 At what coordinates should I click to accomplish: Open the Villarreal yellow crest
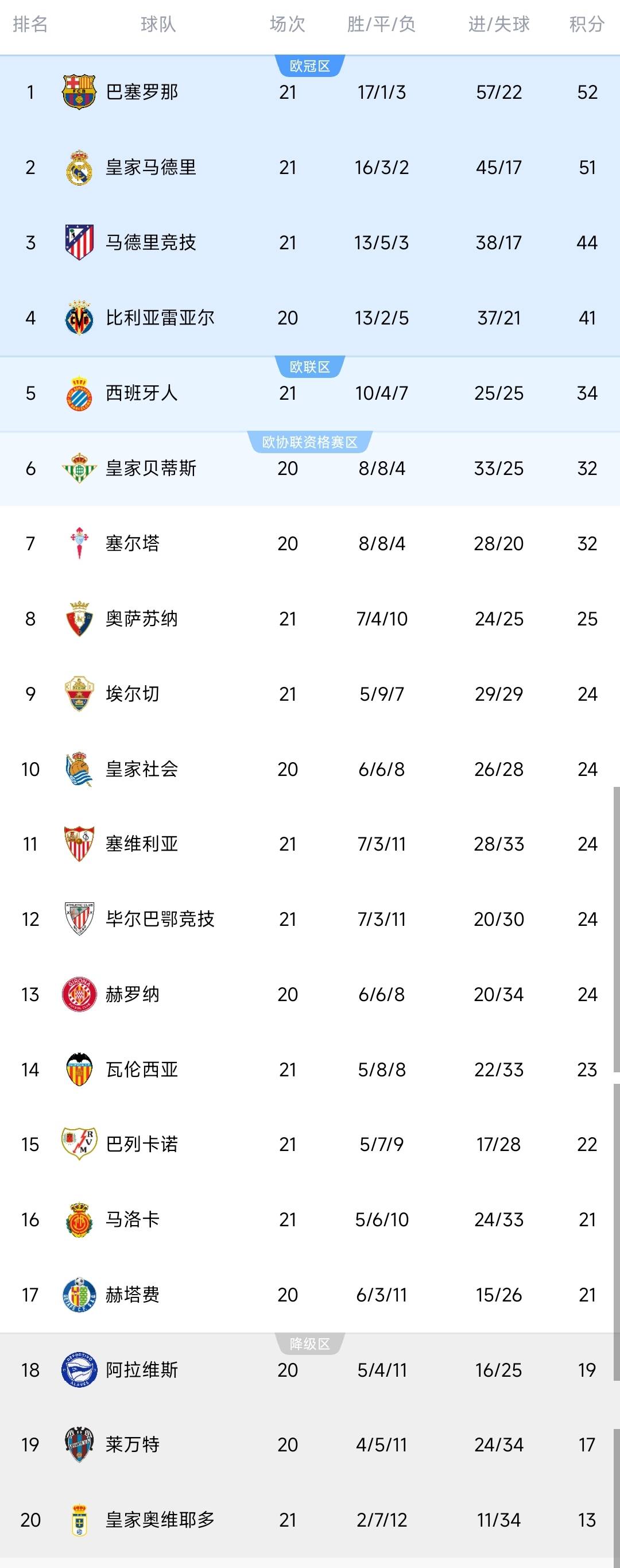[79, 318]
